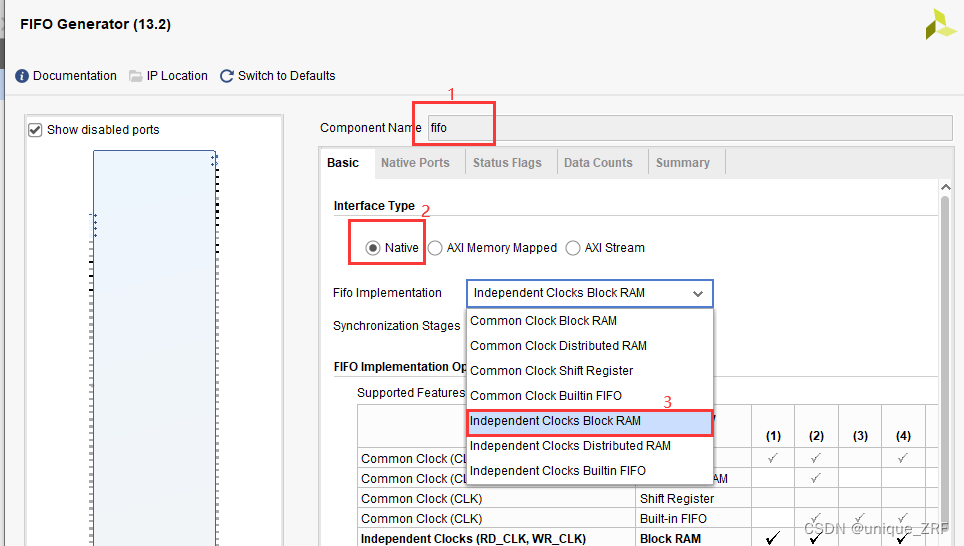
Task: Choose Independent Clocks Builtin FIFO
Action: (x=557, y=471)
